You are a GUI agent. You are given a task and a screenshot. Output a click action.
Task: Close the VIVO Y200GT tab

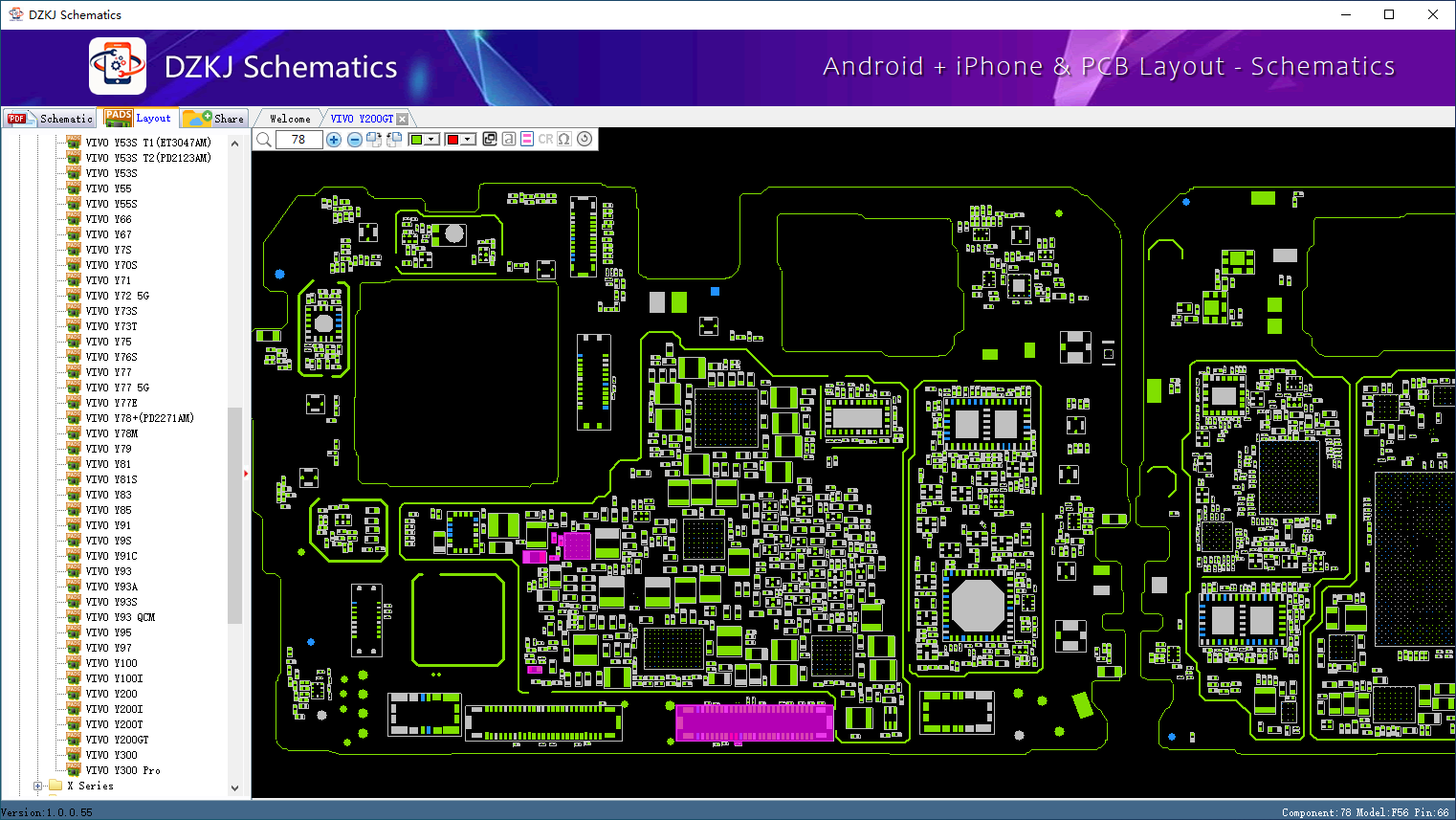[x=403, y=119]
